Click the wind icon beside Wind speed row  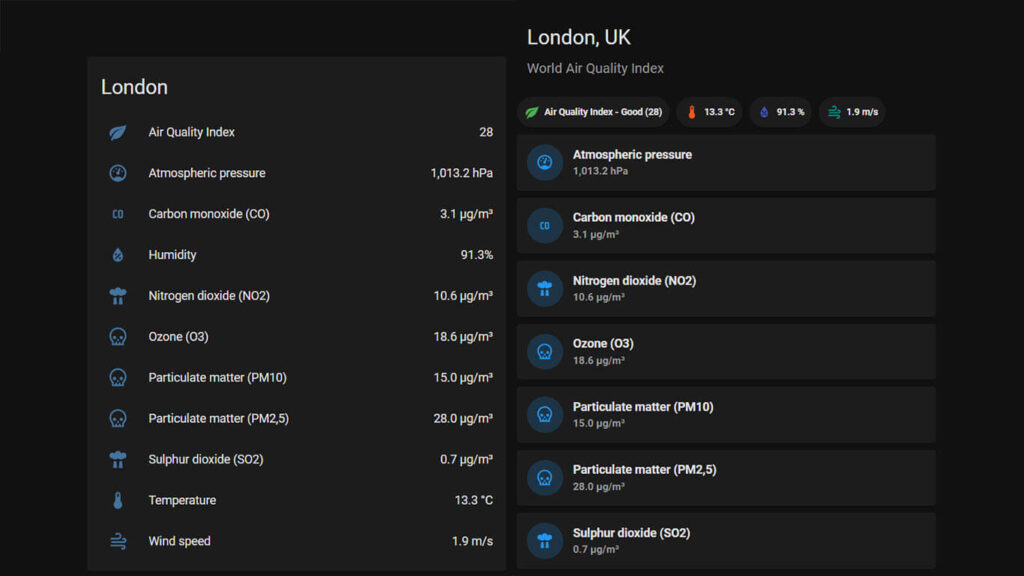click(118, 541)
